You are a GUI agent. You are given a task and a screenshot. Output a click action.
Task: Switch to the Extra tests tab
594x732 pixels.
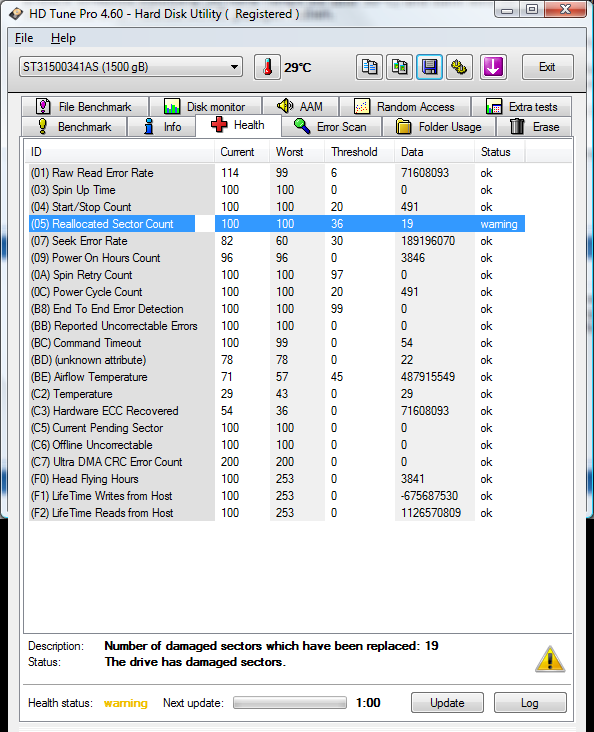tap(521, 107)
